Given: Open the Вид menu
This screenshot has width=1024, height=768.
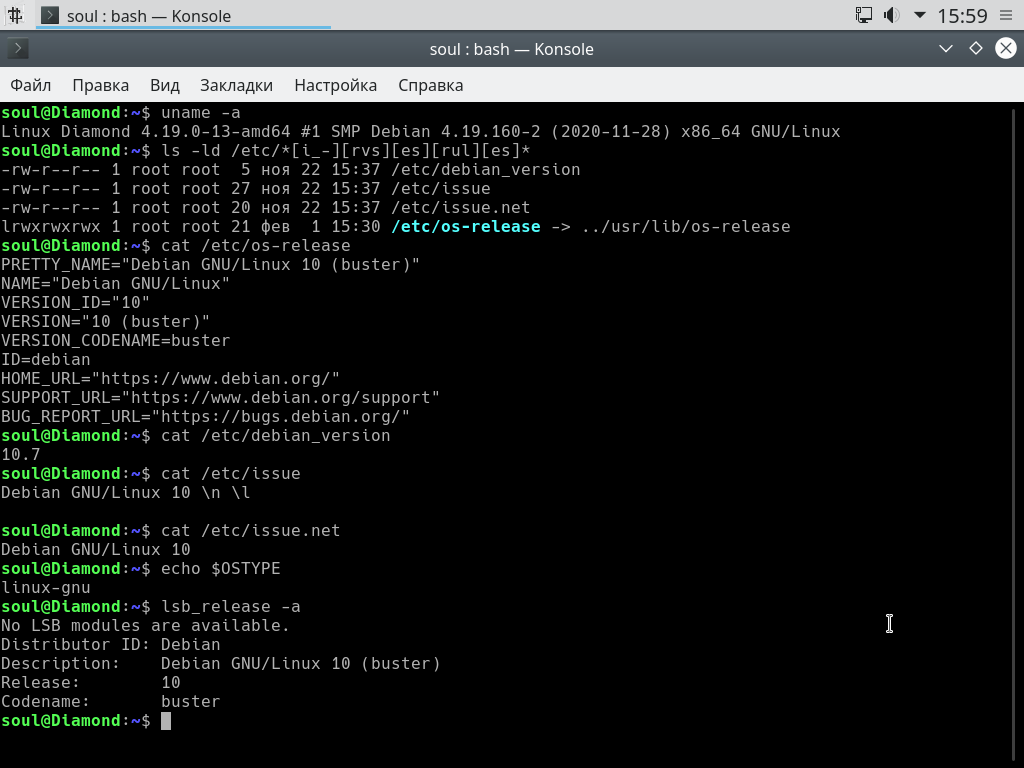Looking at the screenshot, I should pyautogui.click(x=165, y=86).
